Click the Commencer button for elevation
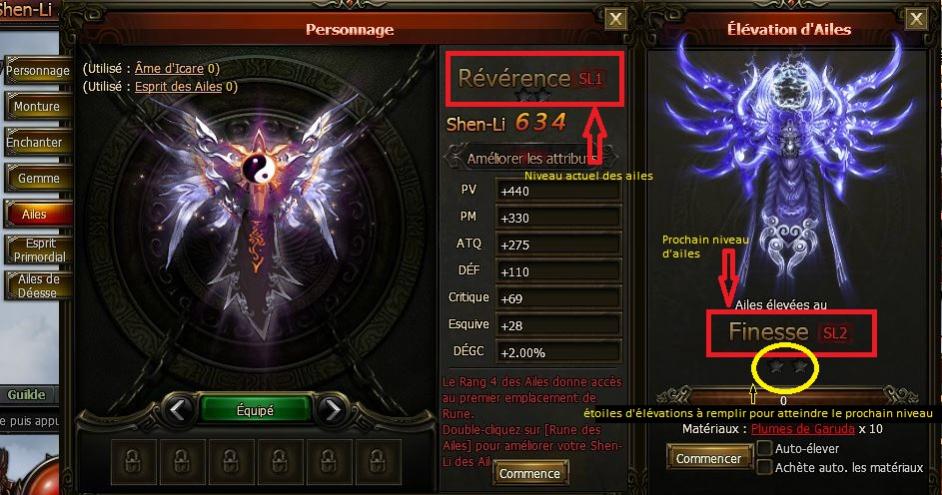This screenshot has width=942, height=495. [x=709, y=458]
